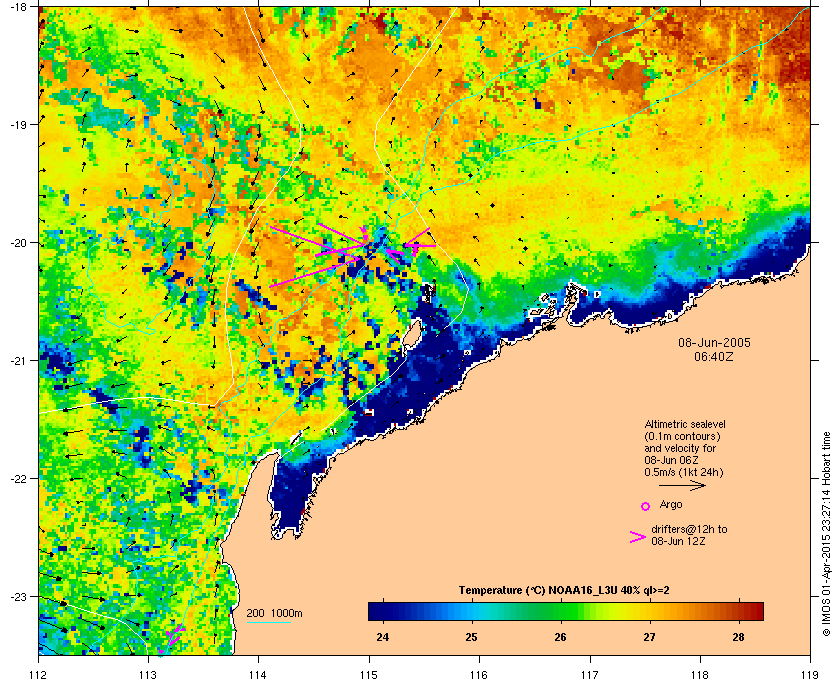Viewport: 840px width, 680px height.
Task: Click the longitude axis label 113
Action: pyautogui.click(x=148, y=675)
